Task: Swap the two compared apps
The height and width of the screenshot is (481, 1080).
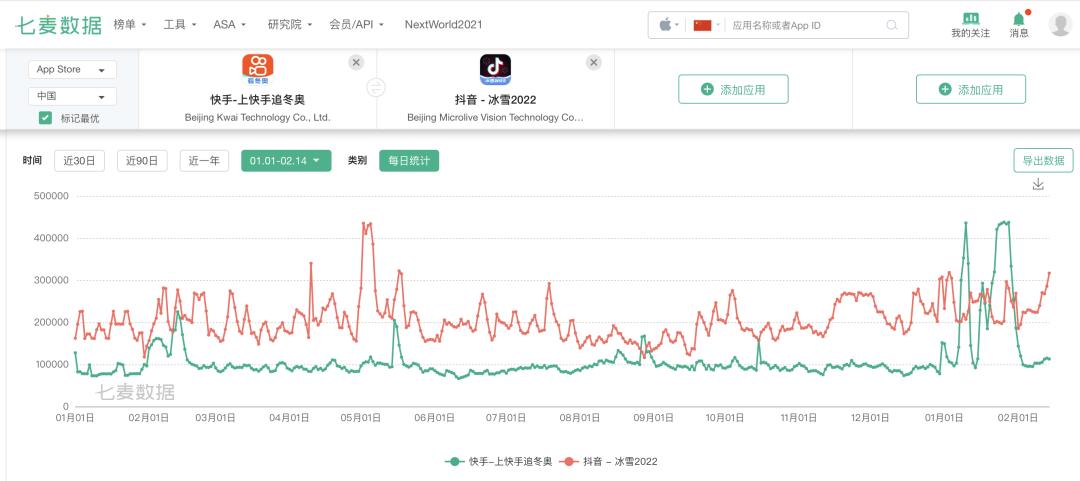Action: [x=376, y=88]
